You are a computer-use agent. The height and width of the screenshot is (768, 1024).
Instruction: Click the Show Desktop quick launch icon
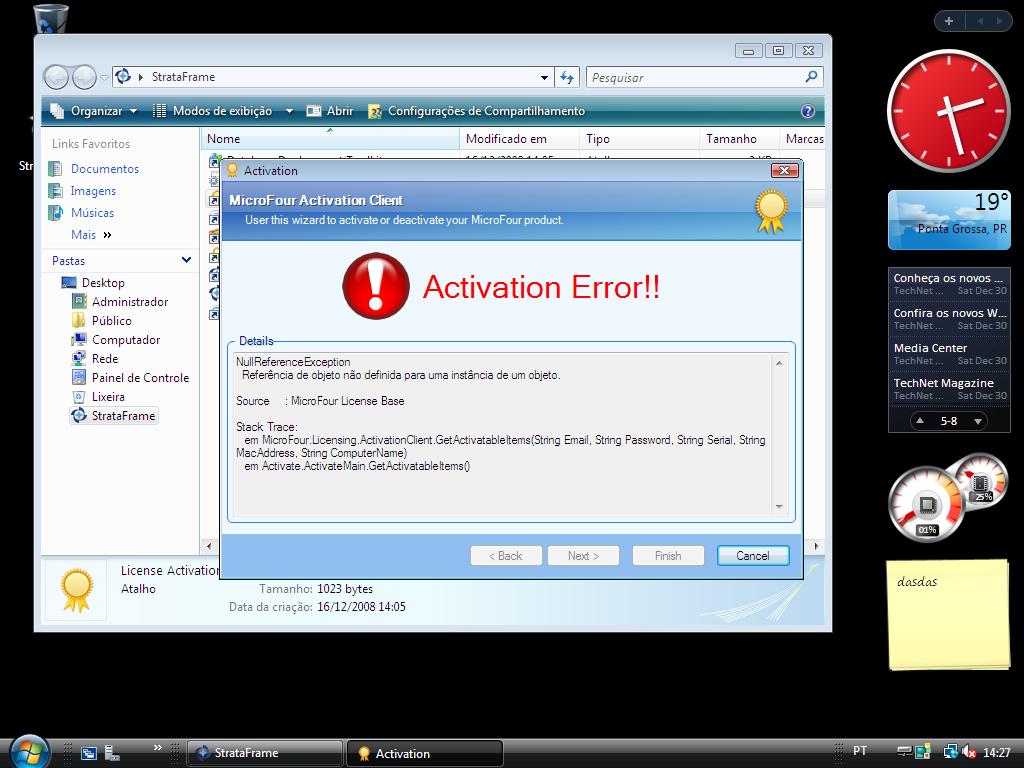click(89, 753)
